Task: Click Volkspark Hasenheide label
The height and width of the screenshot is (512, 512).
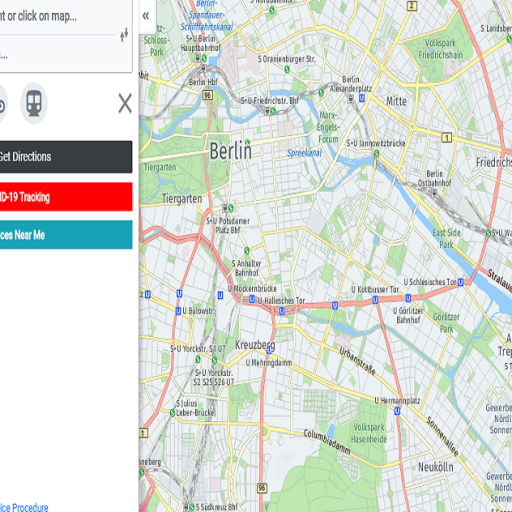Action: point(369,433)
